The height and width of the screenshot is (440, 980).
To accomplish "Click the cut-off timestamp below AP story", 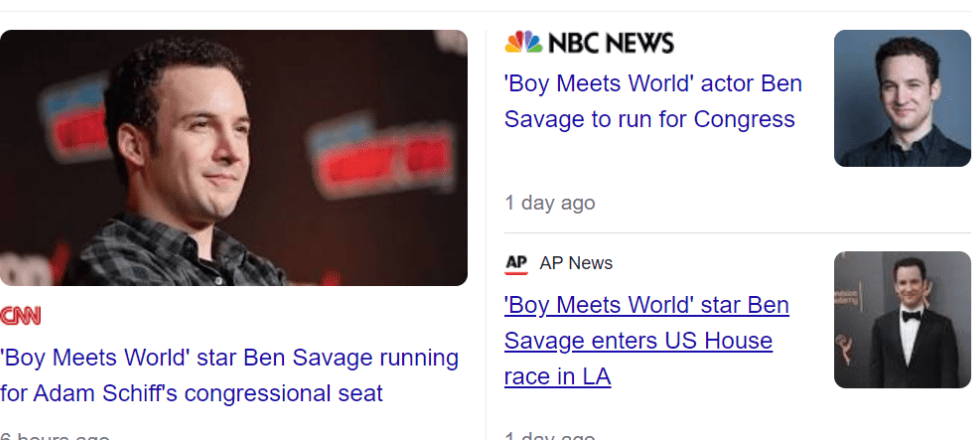I will 550,436.
